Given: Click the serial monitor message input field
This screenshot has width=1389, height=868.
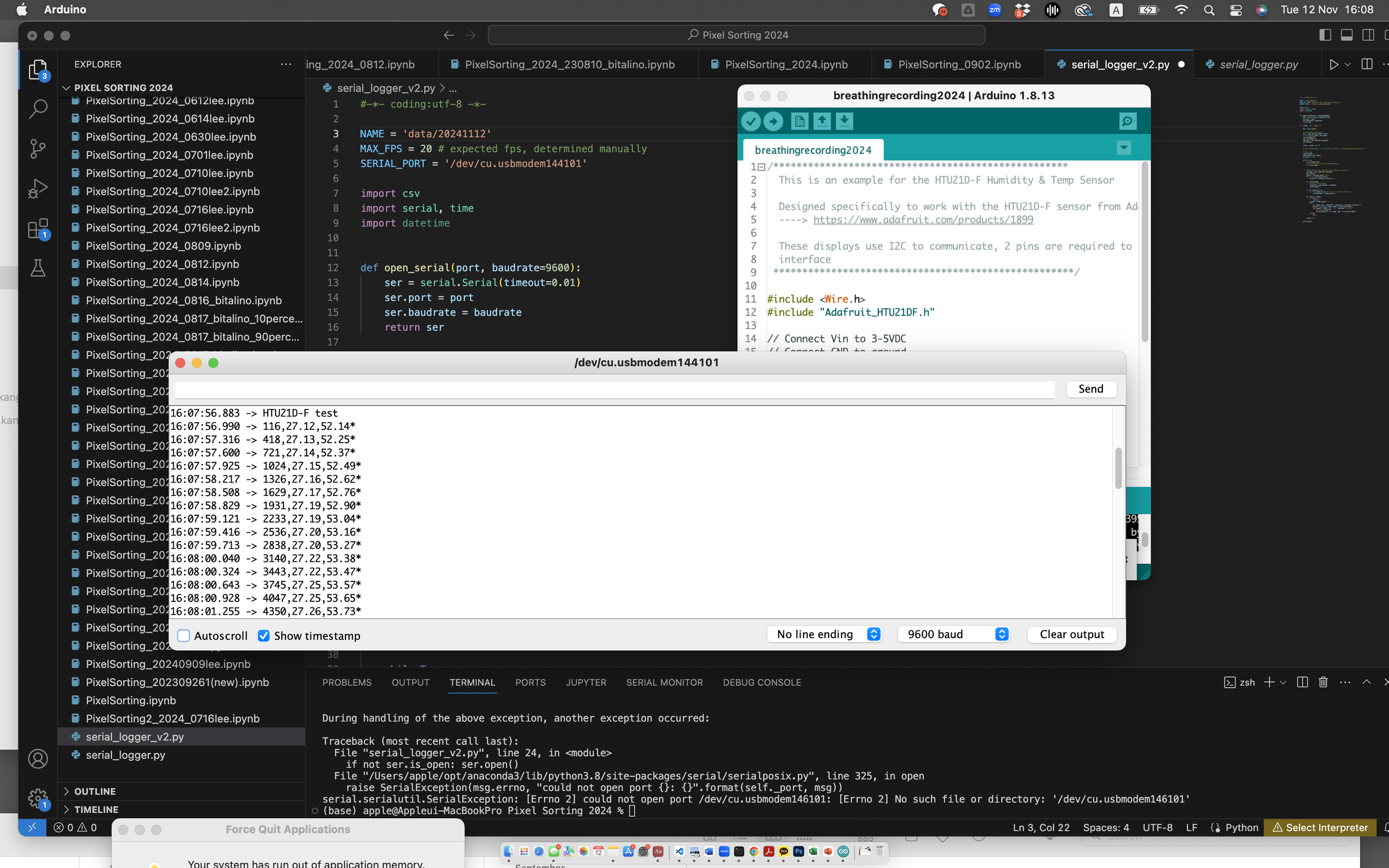Looking at the screenshot, I should coord(614,389).
